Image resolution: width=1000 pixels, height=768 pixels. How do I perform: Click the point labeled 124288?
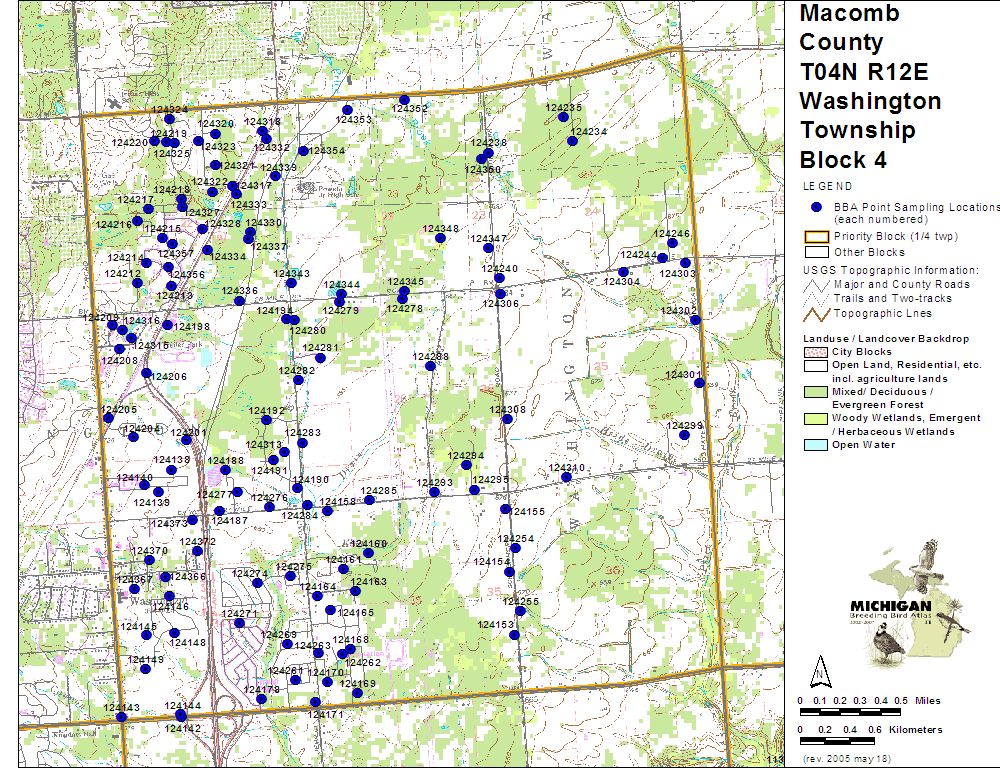[x=430, y=366]
